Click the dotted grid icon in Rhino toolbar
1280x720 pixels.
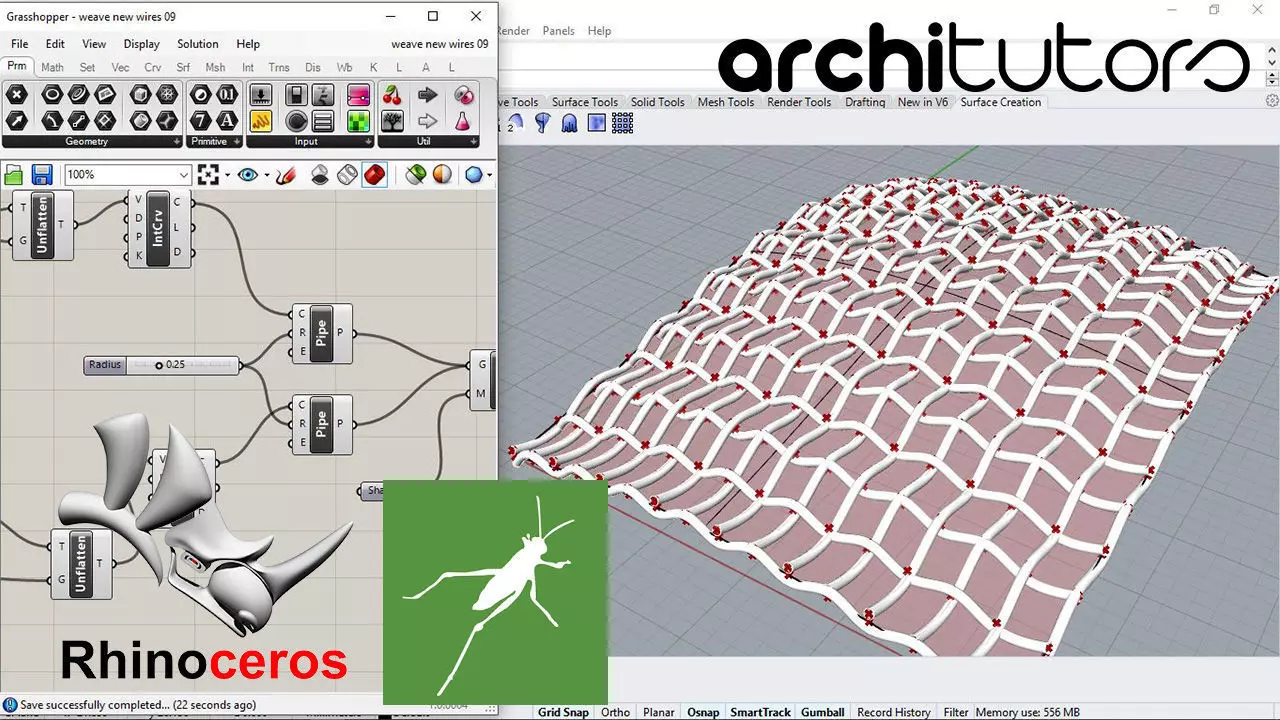(x=623, y=123)
